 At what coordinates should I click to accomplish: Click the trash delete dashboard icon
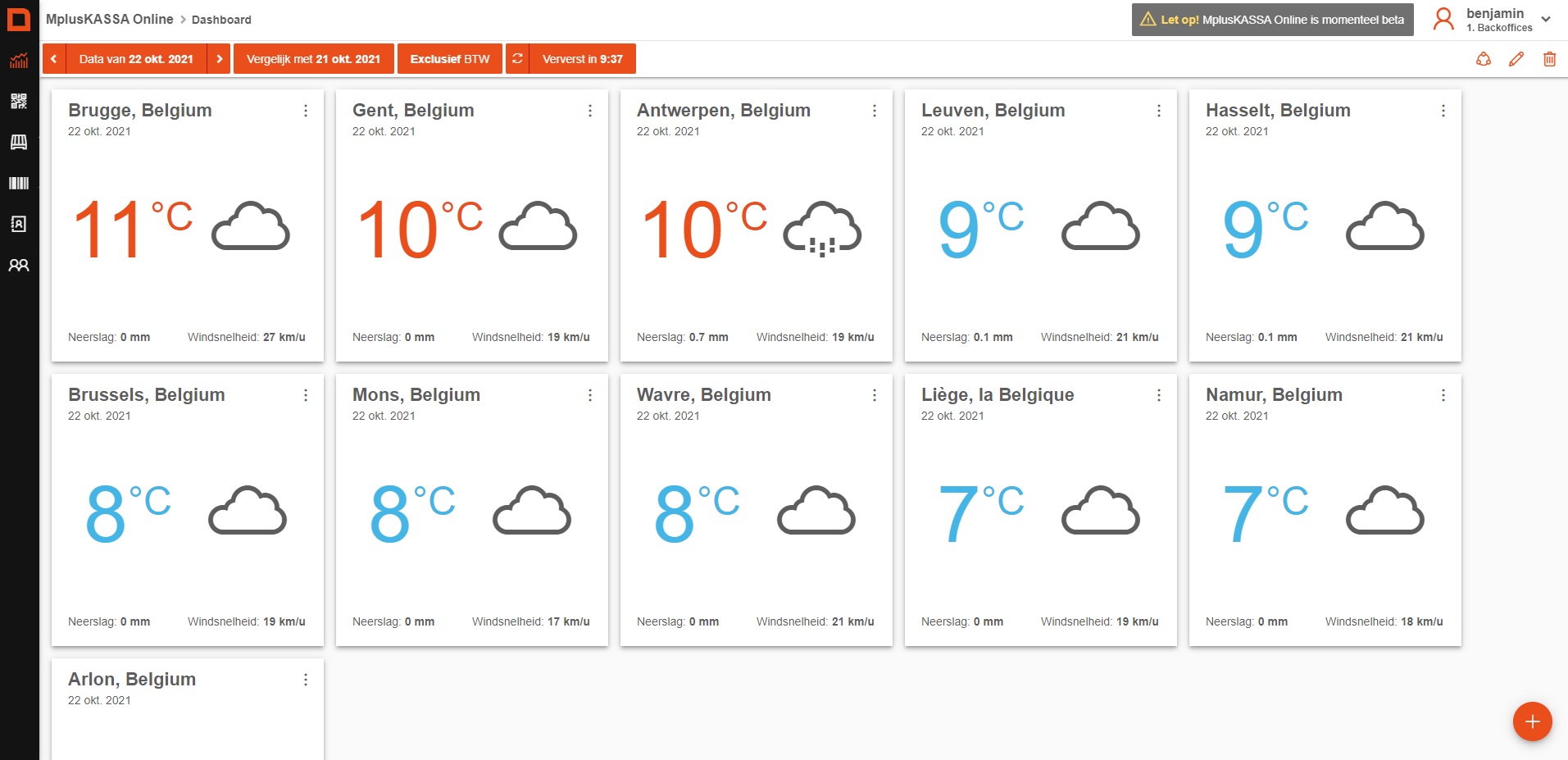tap(1549, 59)
